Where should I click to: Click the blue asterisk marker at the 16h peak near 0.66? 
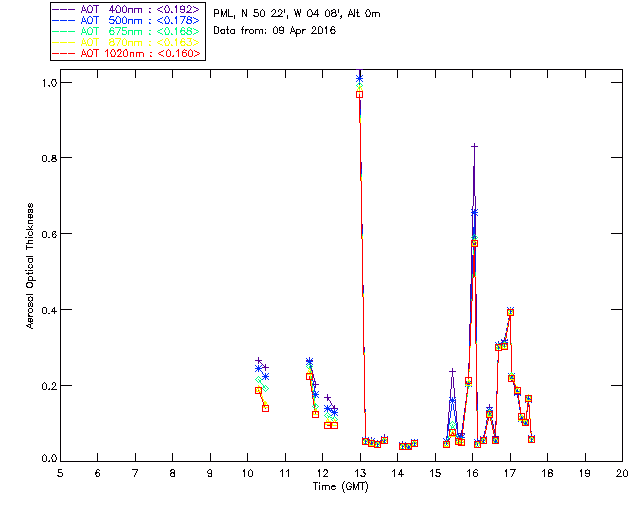[x=474, y=212]
